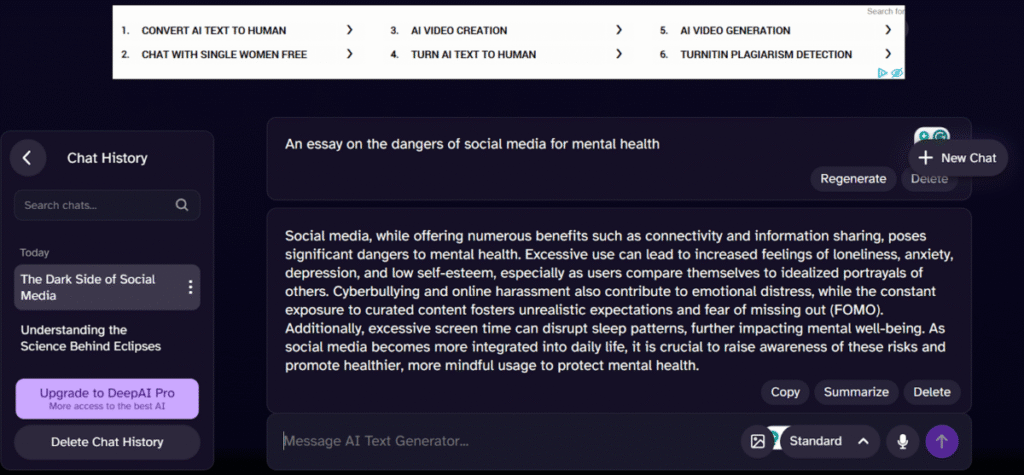Send the message with the purple arrow button

941,441
